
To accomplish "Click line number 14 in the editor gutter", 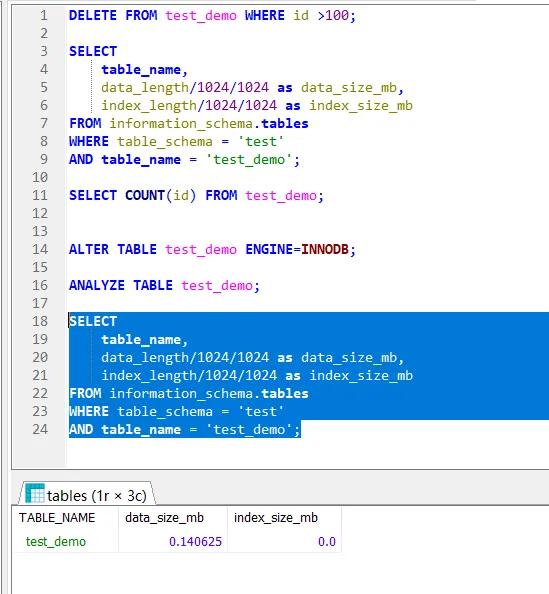I will point(40,249).
